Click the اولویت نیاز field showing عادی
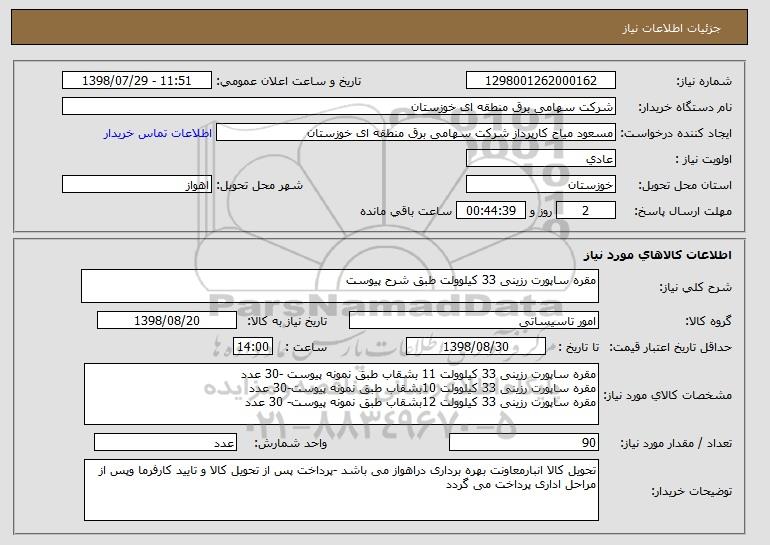Screen dimensions: 770x545 pos(540,159)
